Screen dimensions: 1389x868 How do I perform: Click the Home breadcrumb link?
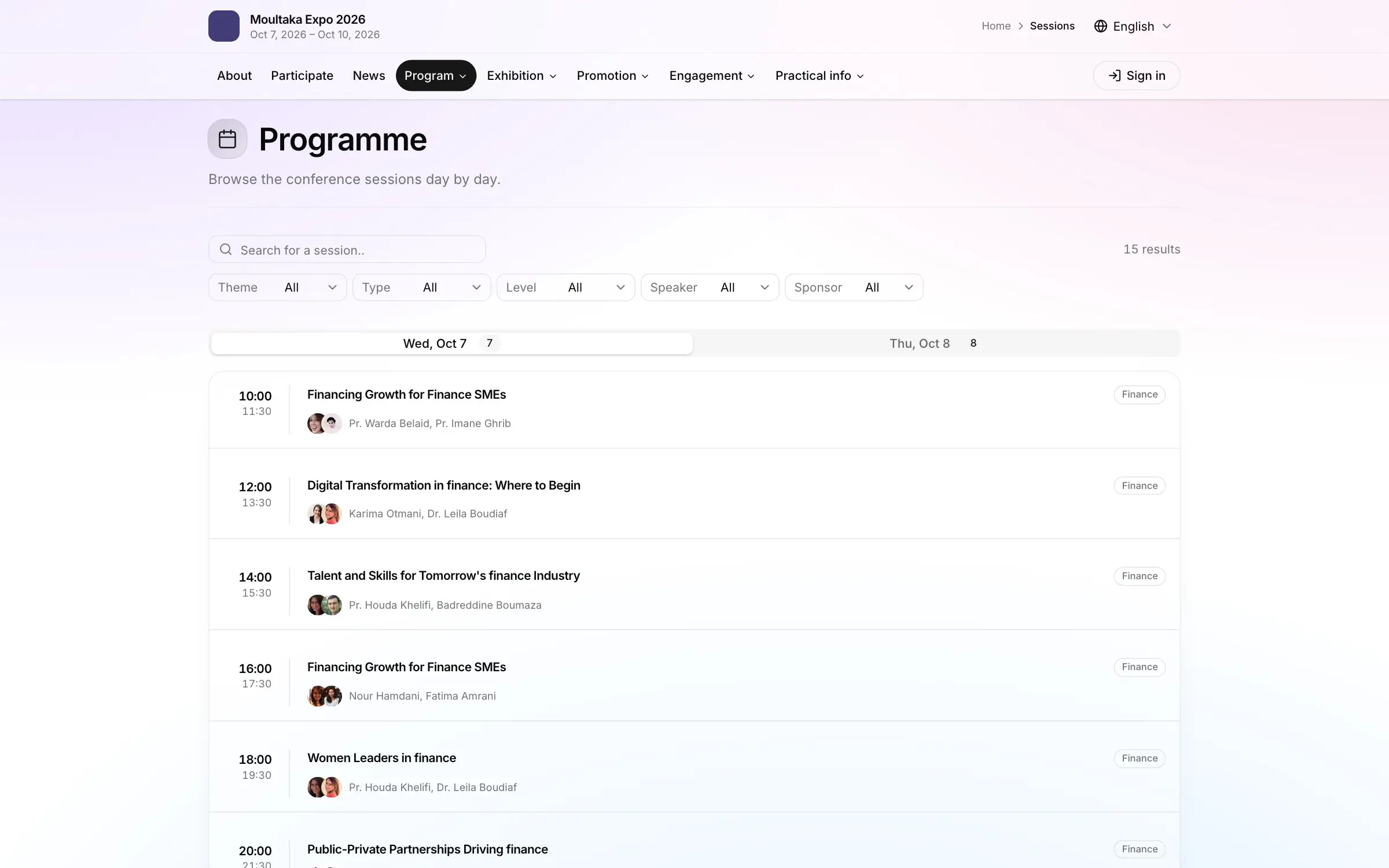tap(996, 26)
